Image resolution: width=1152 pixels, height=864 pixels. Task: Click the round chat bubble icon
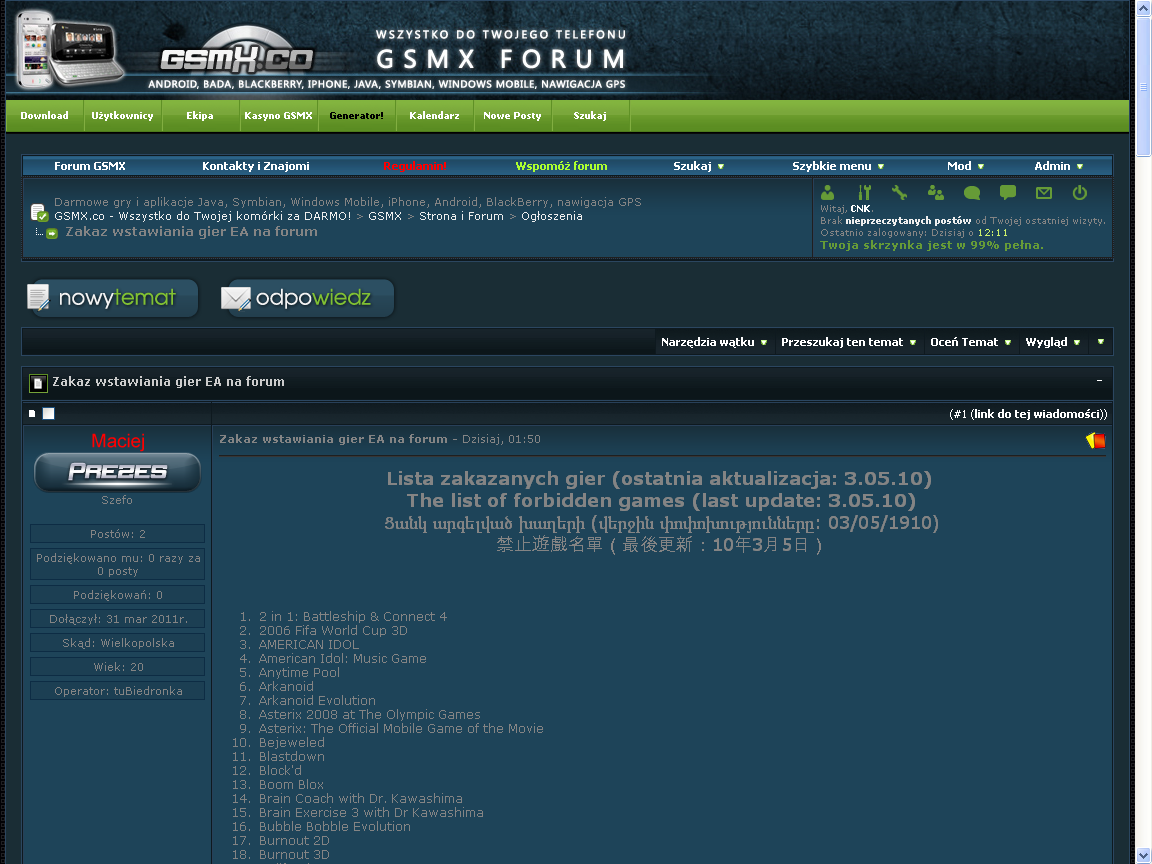tap(971, 193)
